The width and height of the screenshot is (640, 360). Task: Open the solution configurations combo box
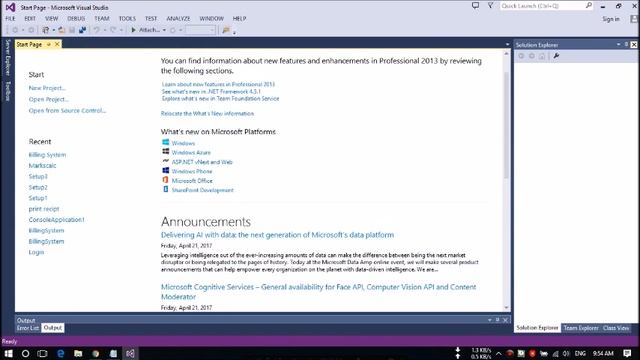[200, 30]
